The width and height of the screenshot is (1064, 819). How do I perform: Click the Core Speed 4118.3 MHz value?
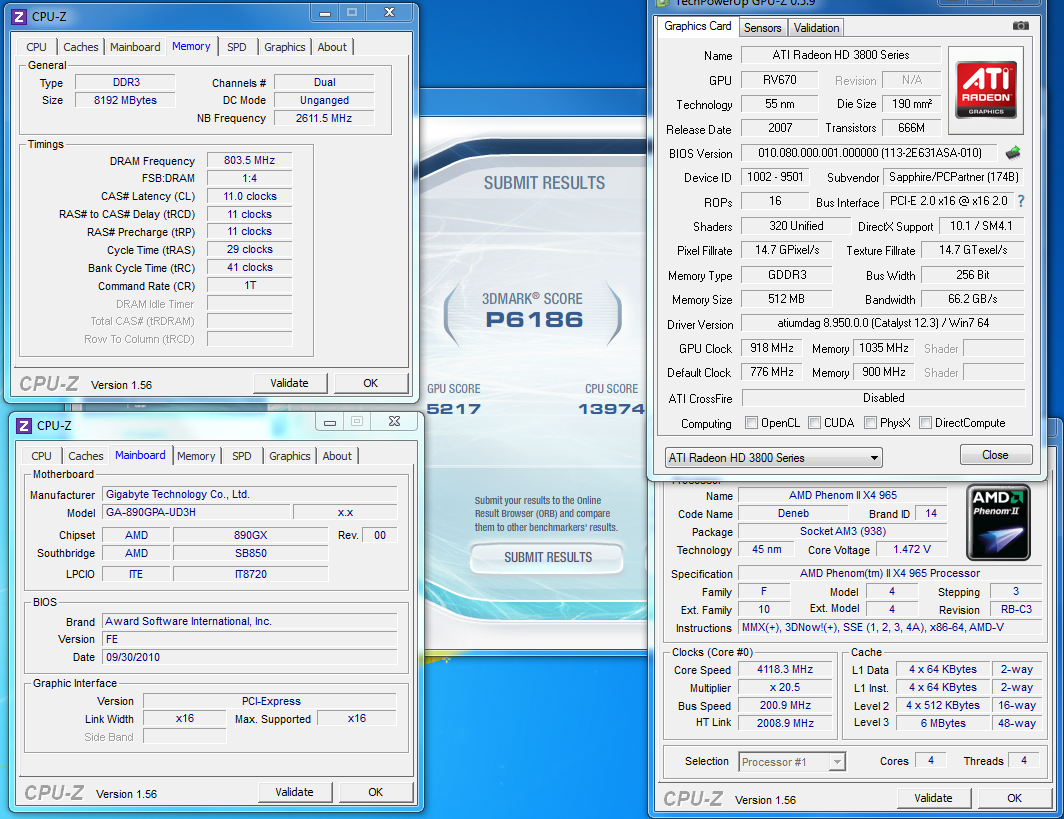(x=785, y=669)
